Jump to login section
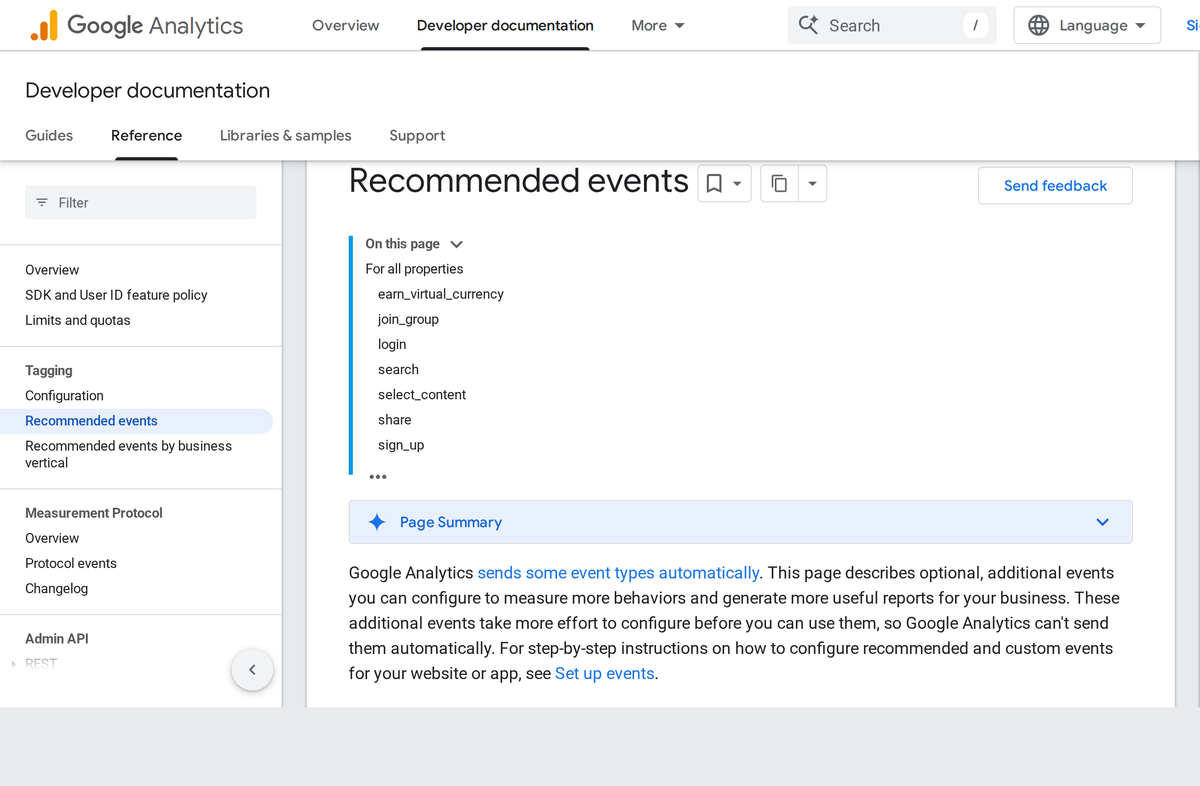The height and width of the screenshot is (786, 1200). point(392,344)
